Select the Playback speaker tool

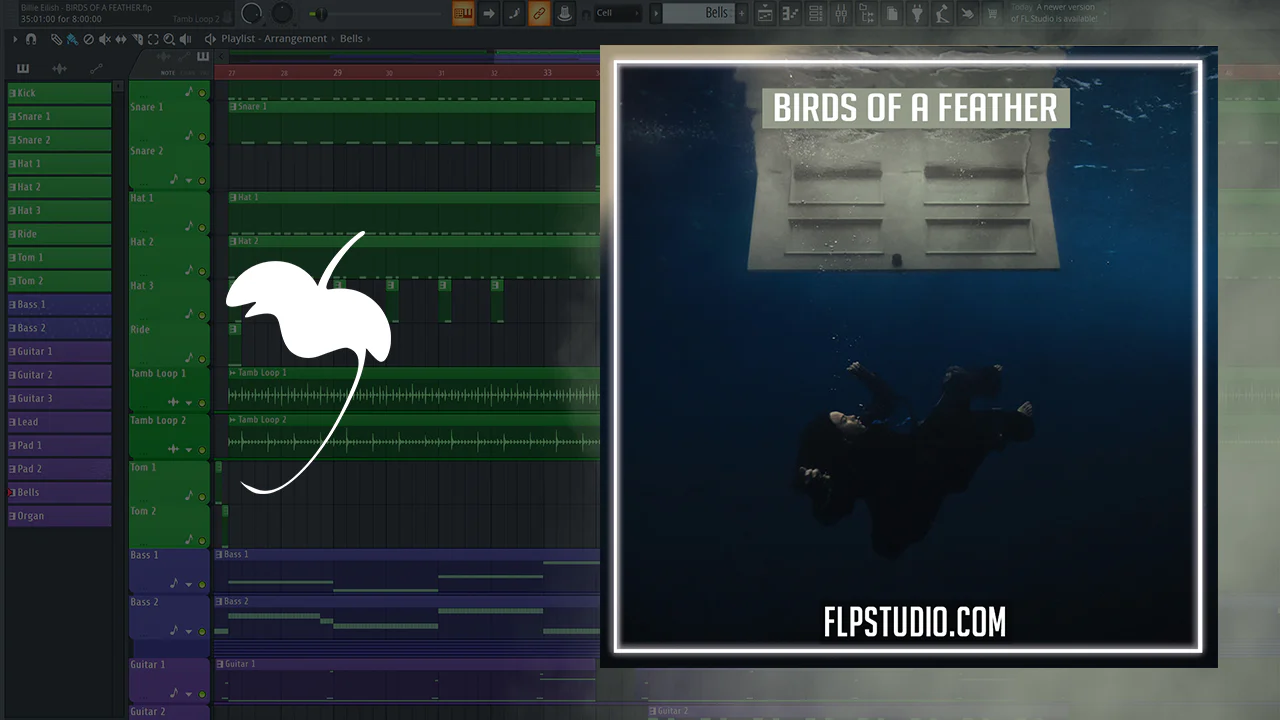185,39
